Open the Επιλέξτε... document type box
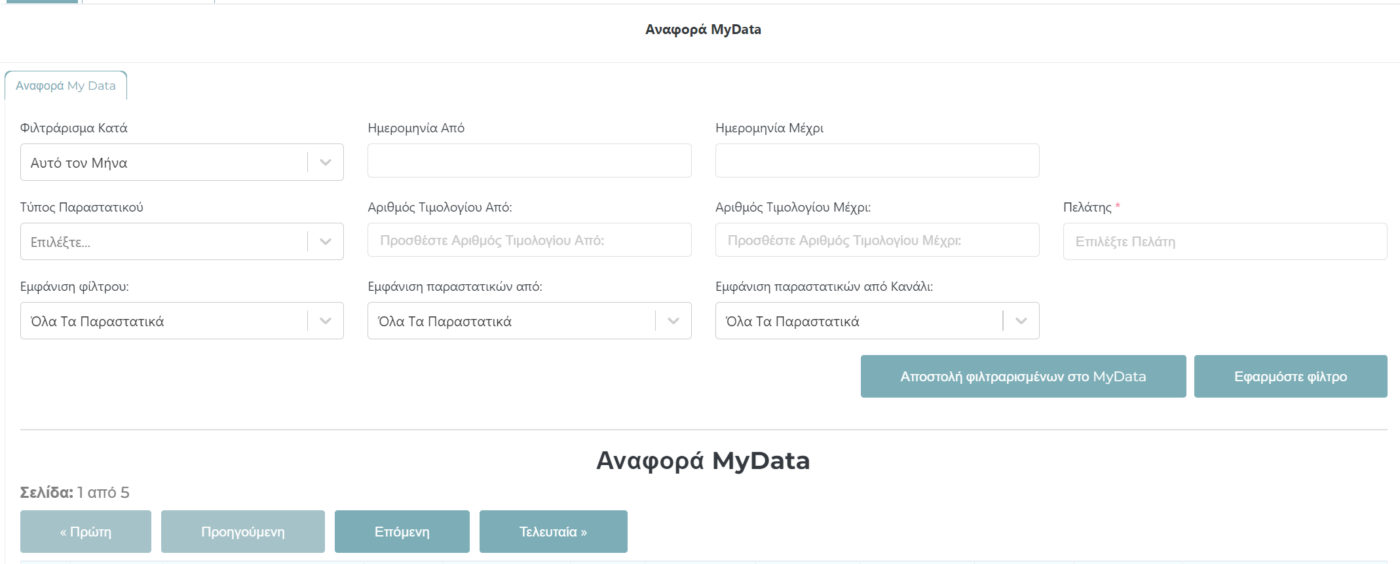1400x564 pixels. pos(182,242)
